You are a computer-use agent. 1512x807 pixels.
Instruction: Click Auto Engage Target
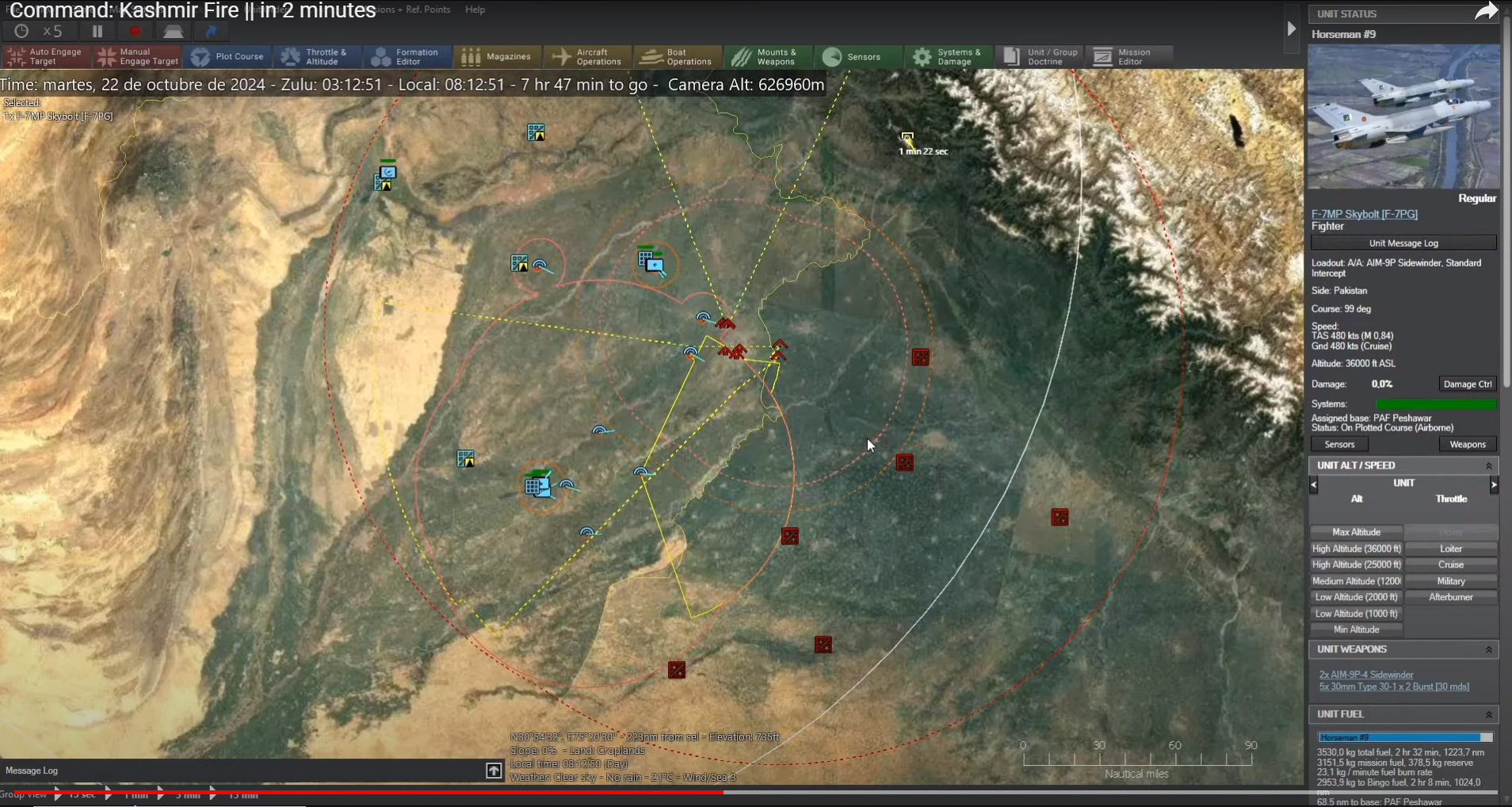[46, 56]
